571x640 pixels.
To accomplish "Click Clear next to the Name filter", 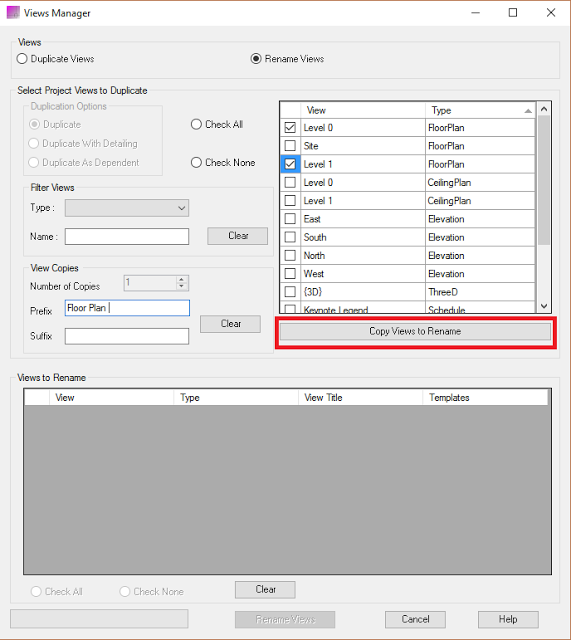I will pos(238,236).
